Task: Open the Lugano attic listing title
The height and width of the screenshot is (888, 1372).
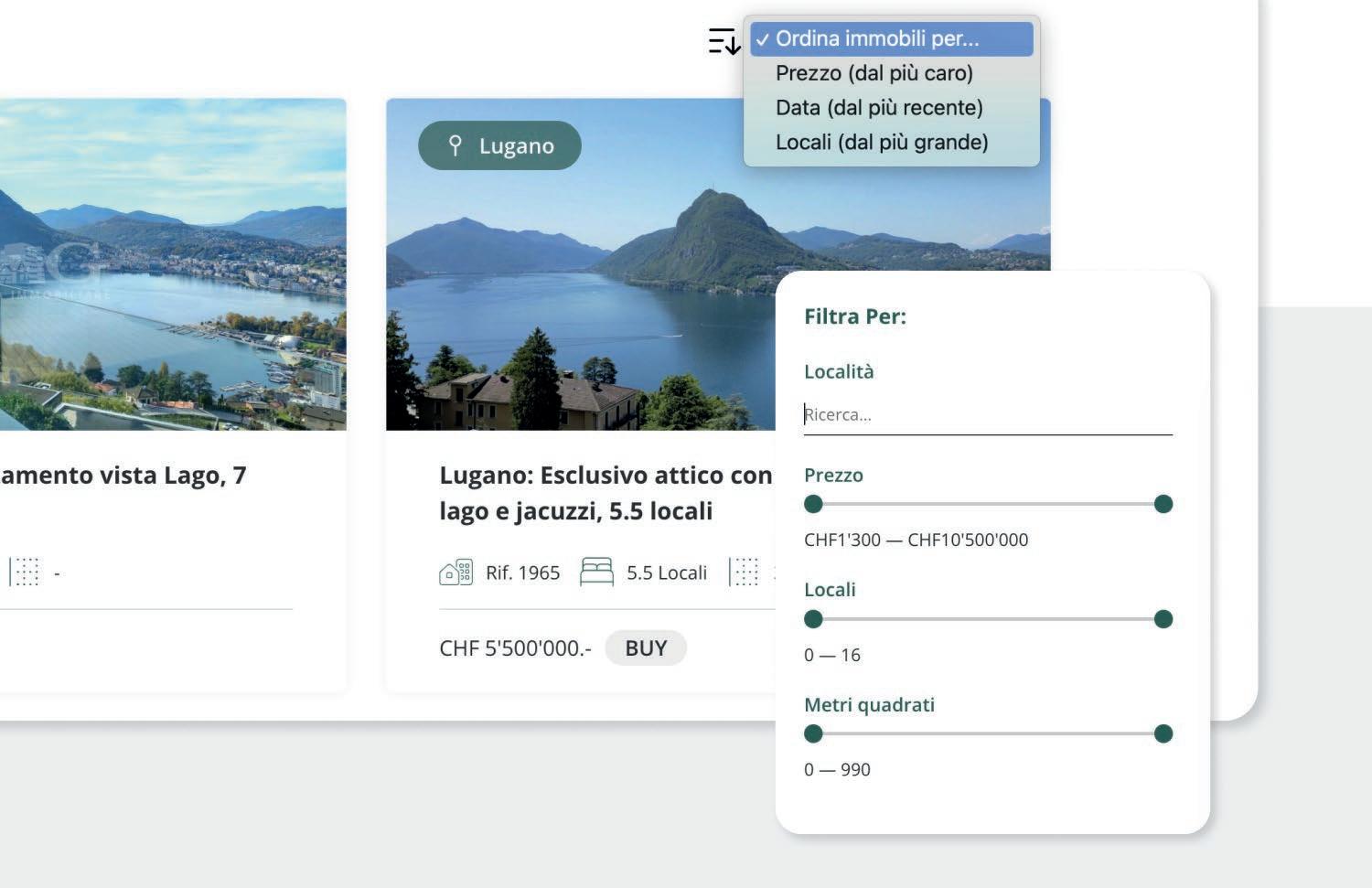Action: point(604,493)
